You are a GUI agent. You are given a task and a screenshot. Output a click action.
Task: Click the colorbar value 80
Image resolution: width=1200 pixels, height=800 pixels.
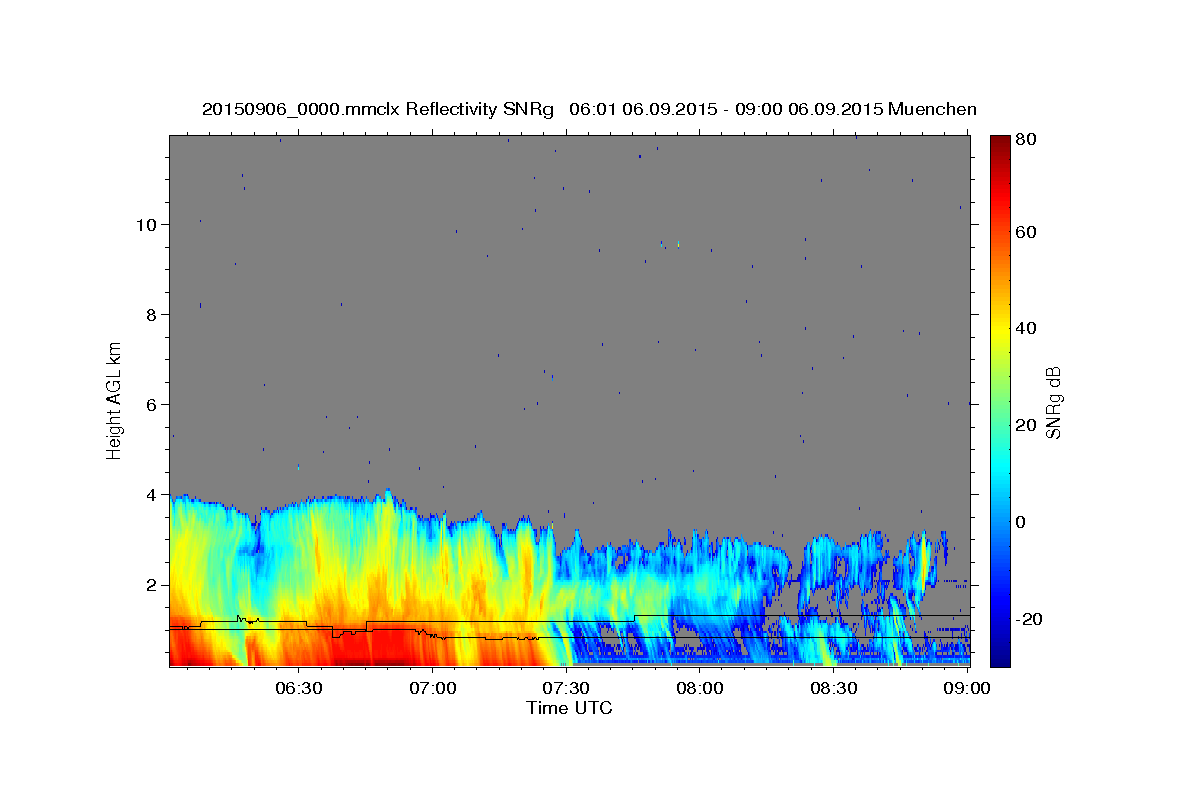coord(1025,140)
